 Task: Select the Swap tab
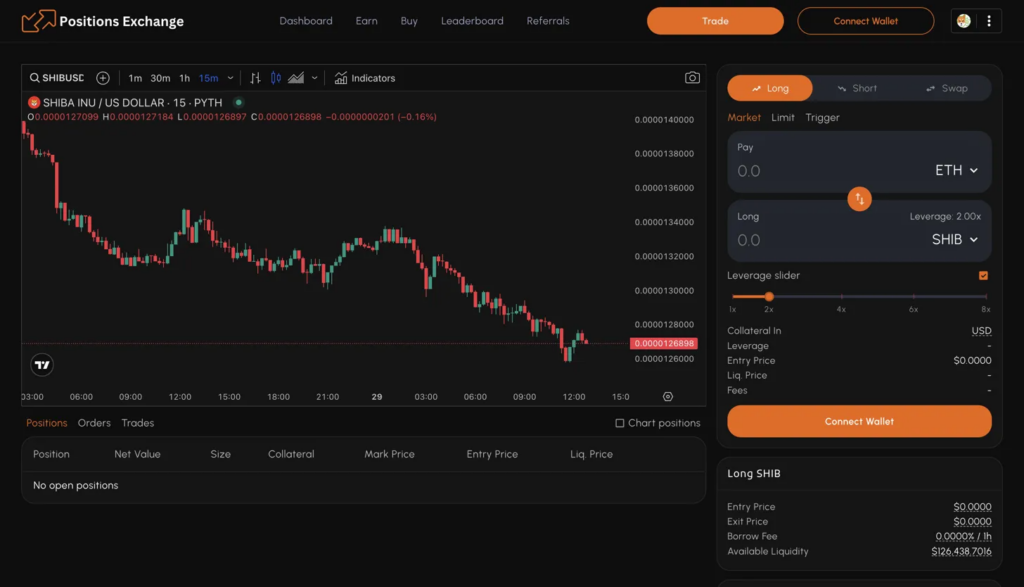[x=946, y=88]
